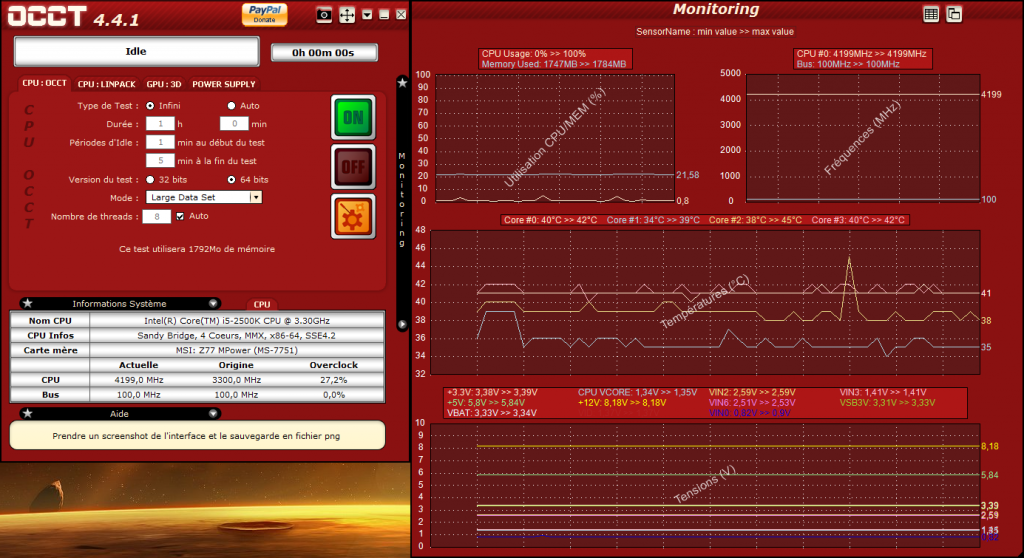The height and width of the screenshot is (558, 1024).
Task: Click the idle minutes at test start field
Action: [x=160, y=142]
